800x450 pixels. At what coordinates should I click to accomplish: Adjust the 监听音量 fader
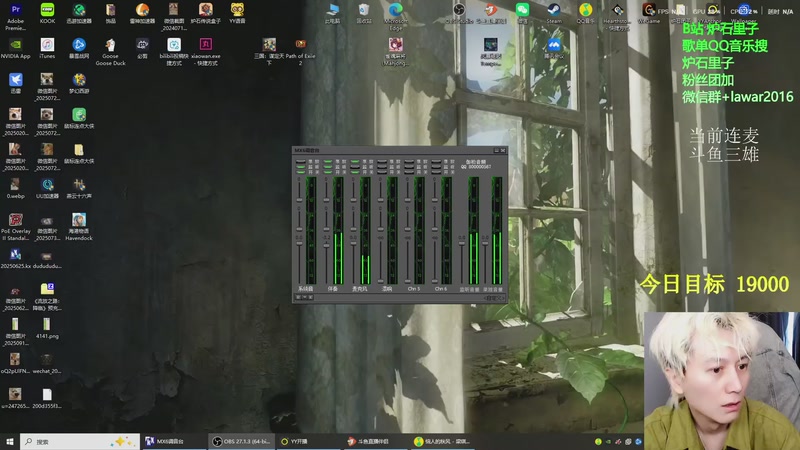coord(462,243)
